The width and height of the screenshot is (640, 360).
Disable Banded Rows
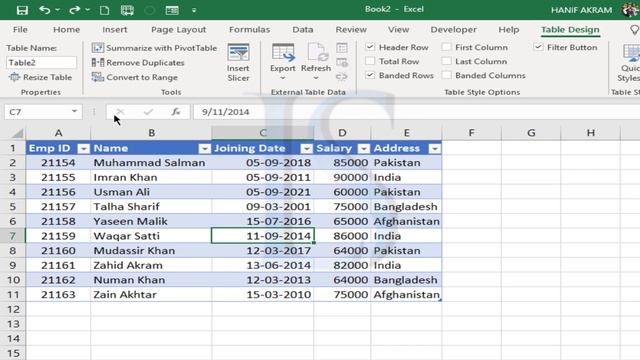(x=370, y=75)
